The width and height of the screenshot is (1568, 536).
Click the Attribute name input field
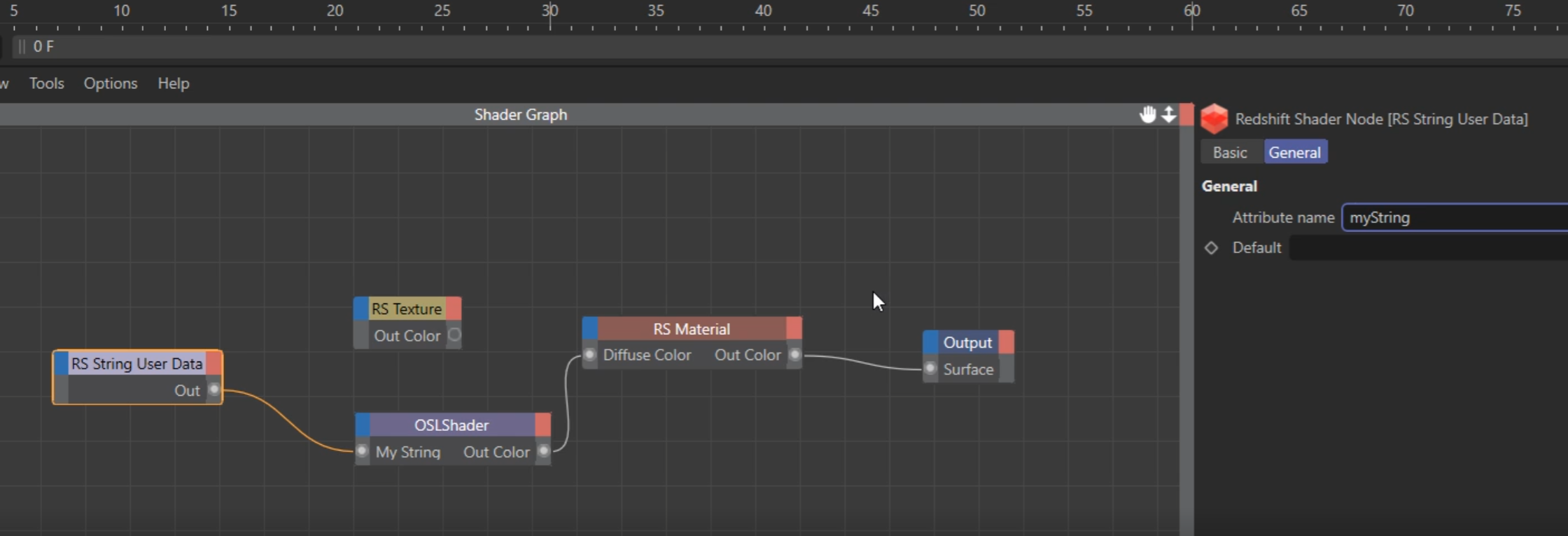pos(1455,217)
